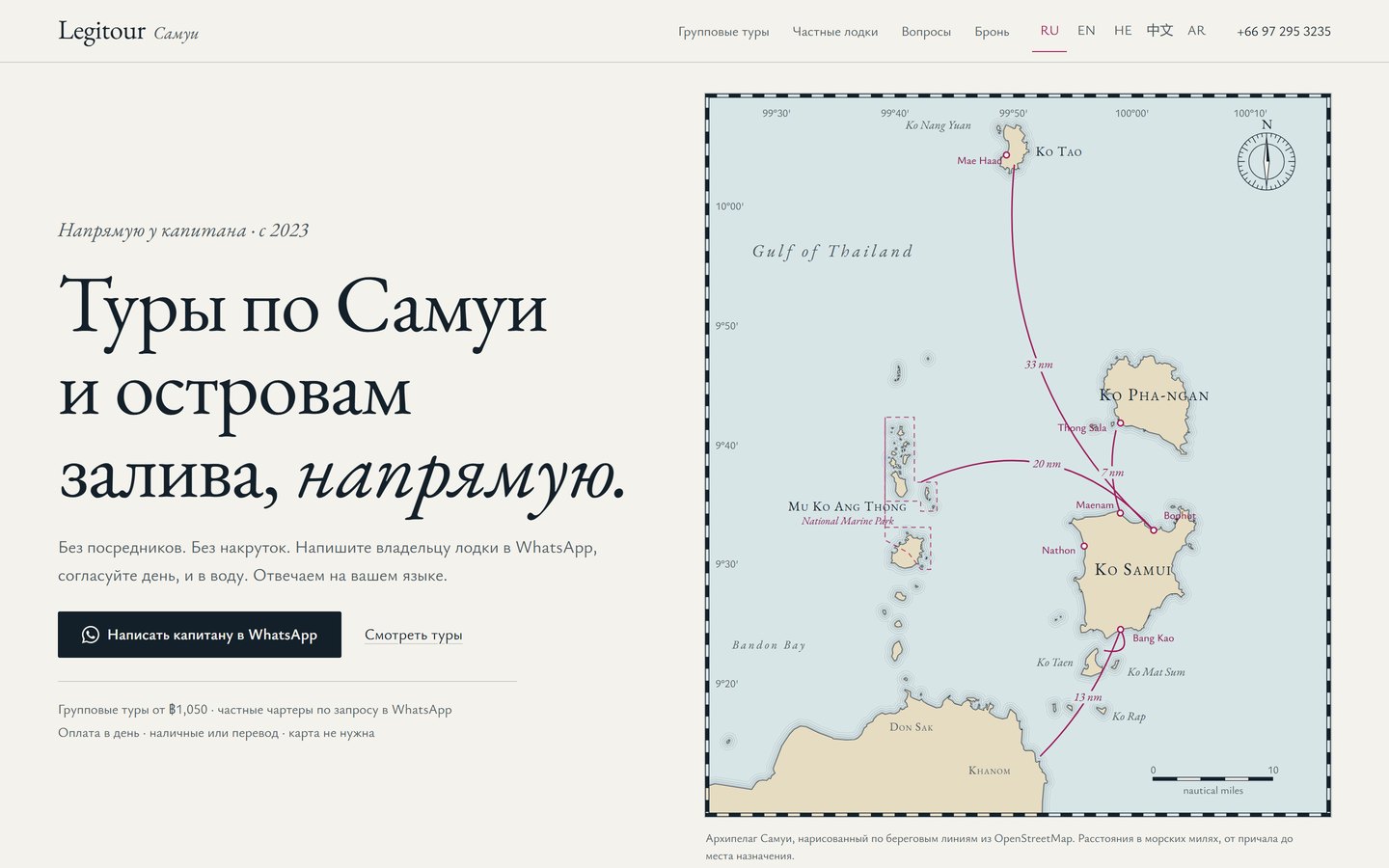Click the Ko Samui island label
1389x868 pixels.
[x=1133, y=570]
